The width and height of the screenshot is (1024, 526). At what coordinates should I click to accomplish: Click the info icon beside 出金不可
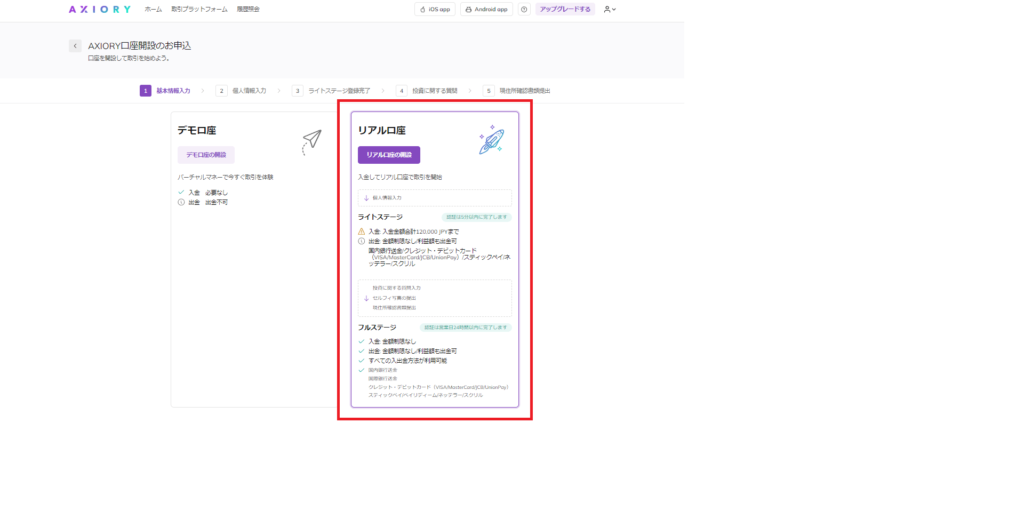click(x=181, y=202)
